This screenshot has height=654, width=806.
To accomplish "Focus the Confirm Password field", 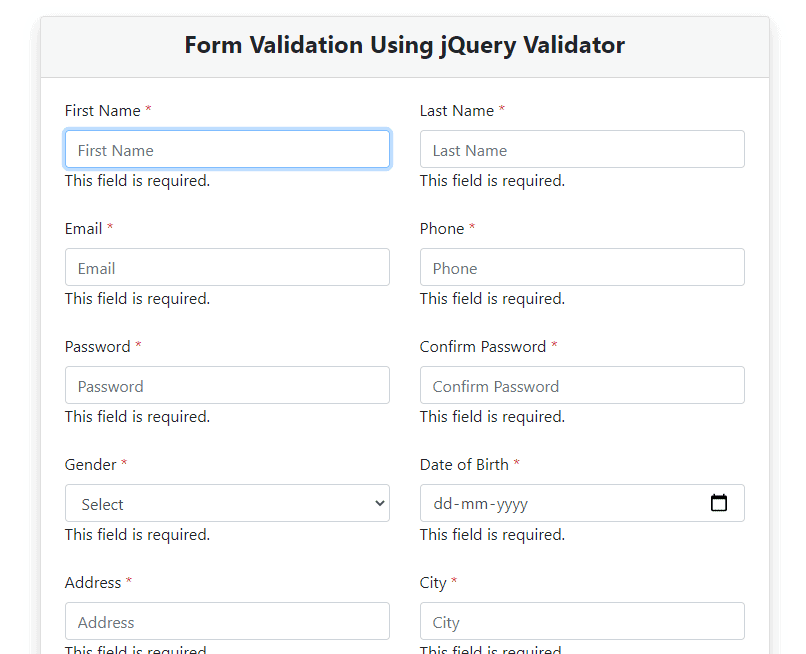I will tap(582, 385).
